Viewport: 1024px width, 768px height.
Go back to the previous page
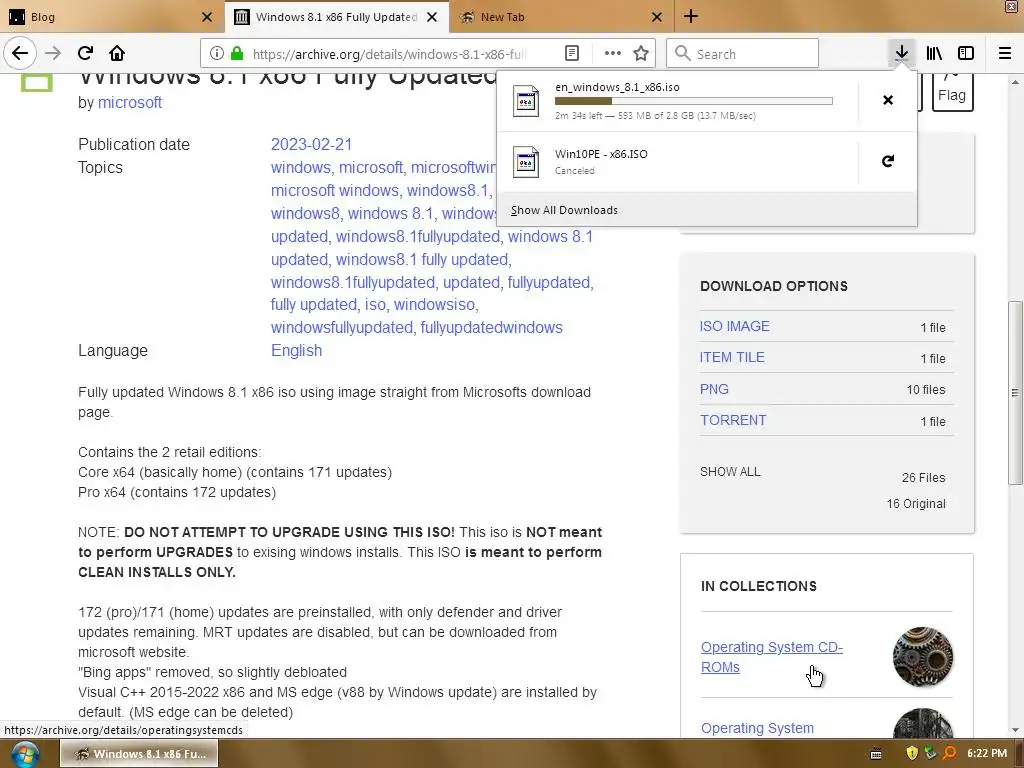(x=20, y=53)
